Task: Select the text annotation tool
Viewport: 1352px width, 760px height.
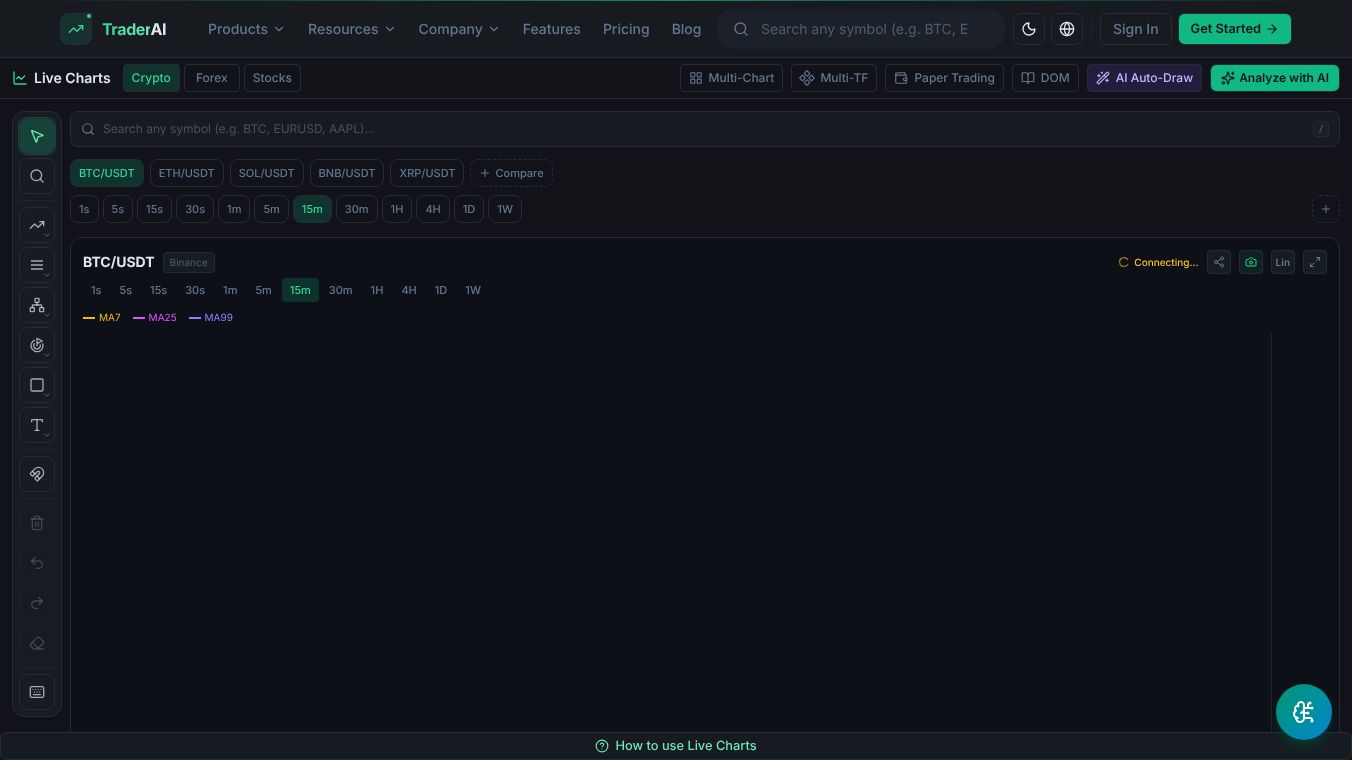Action: point(37,425)
